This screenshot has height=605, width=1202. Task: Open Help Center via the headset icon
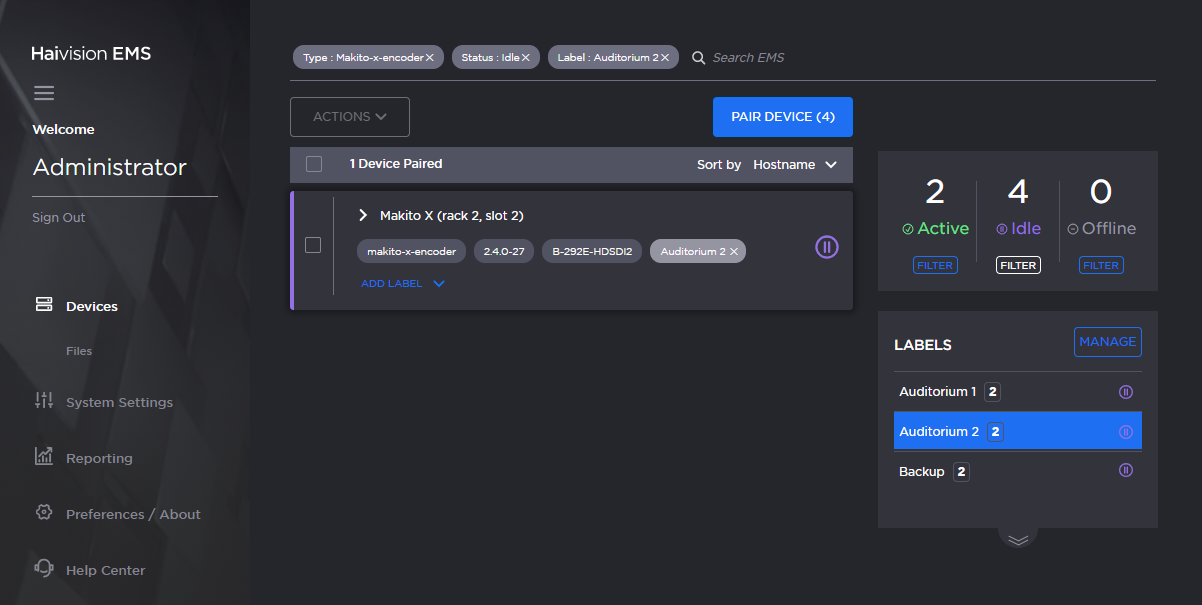coord(44,569)
